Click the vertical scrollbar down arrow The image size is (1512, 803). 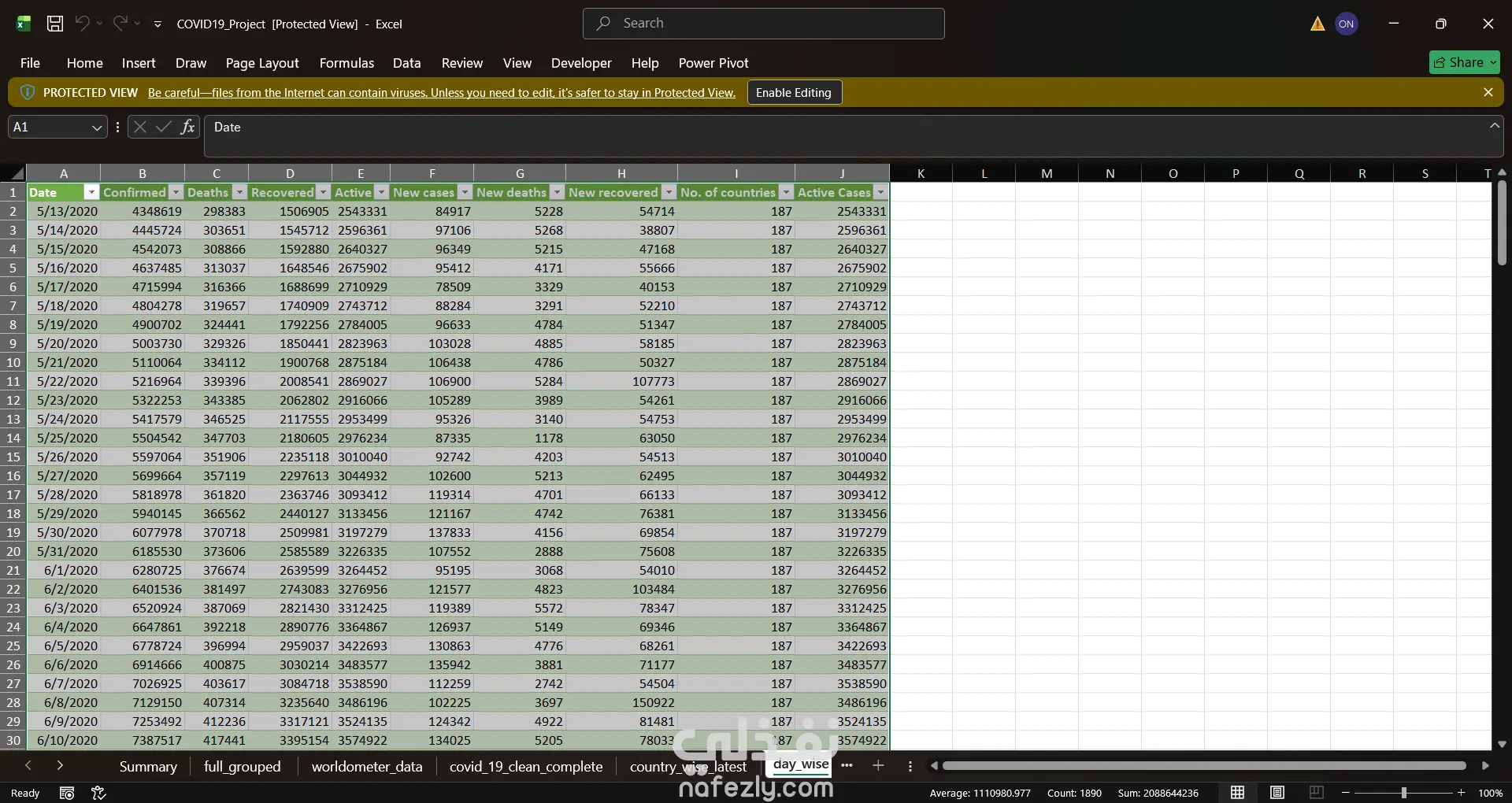point(1502,744)
